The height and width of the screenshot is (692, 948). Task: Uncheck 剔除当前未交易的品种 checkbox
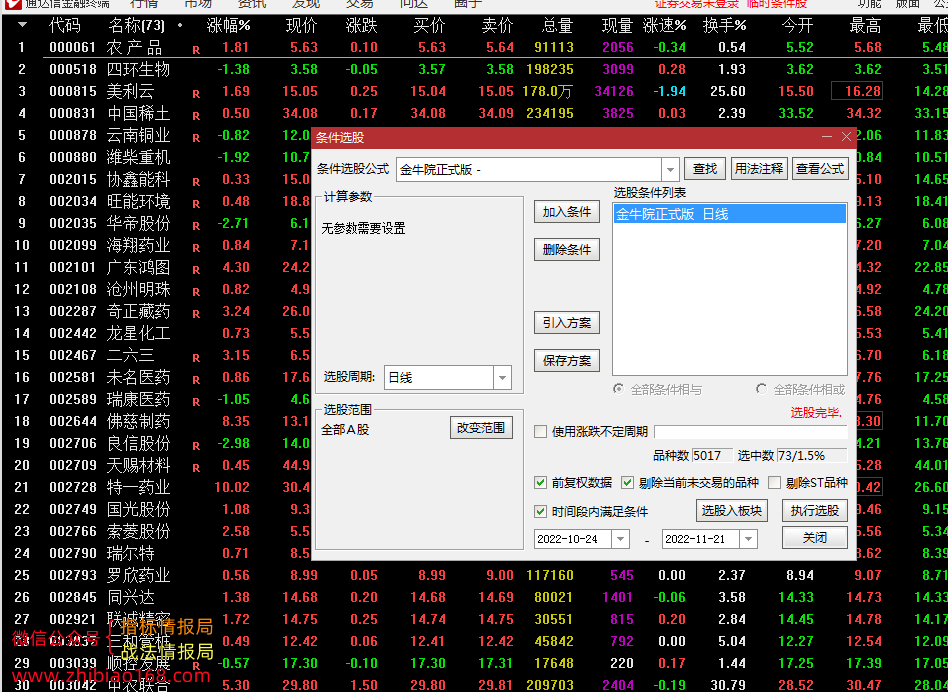tap(627, 482)
